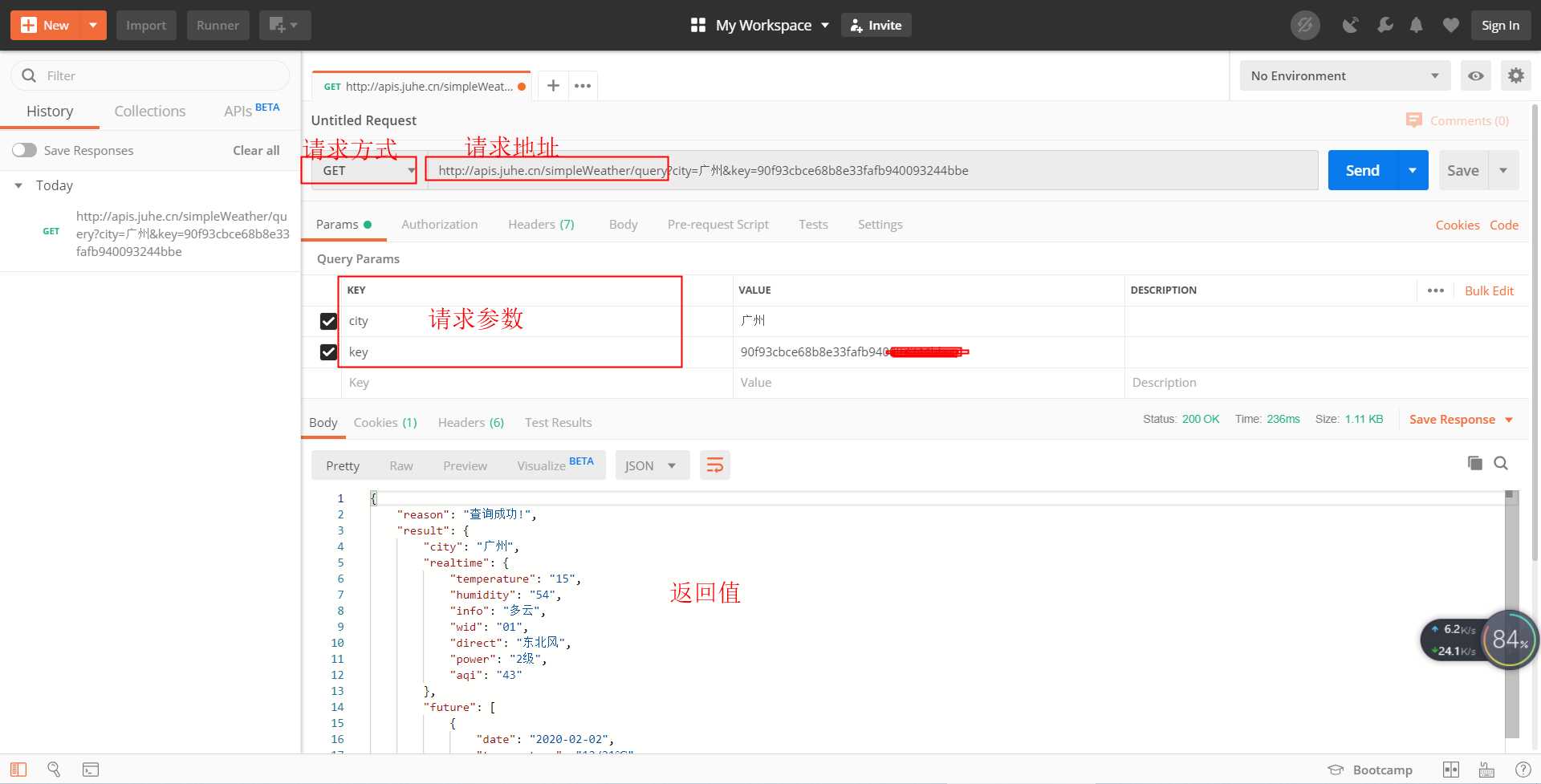Open the Runner
Screen dimensions: 1541x784
pyautogui.click(x=218, y=25)
